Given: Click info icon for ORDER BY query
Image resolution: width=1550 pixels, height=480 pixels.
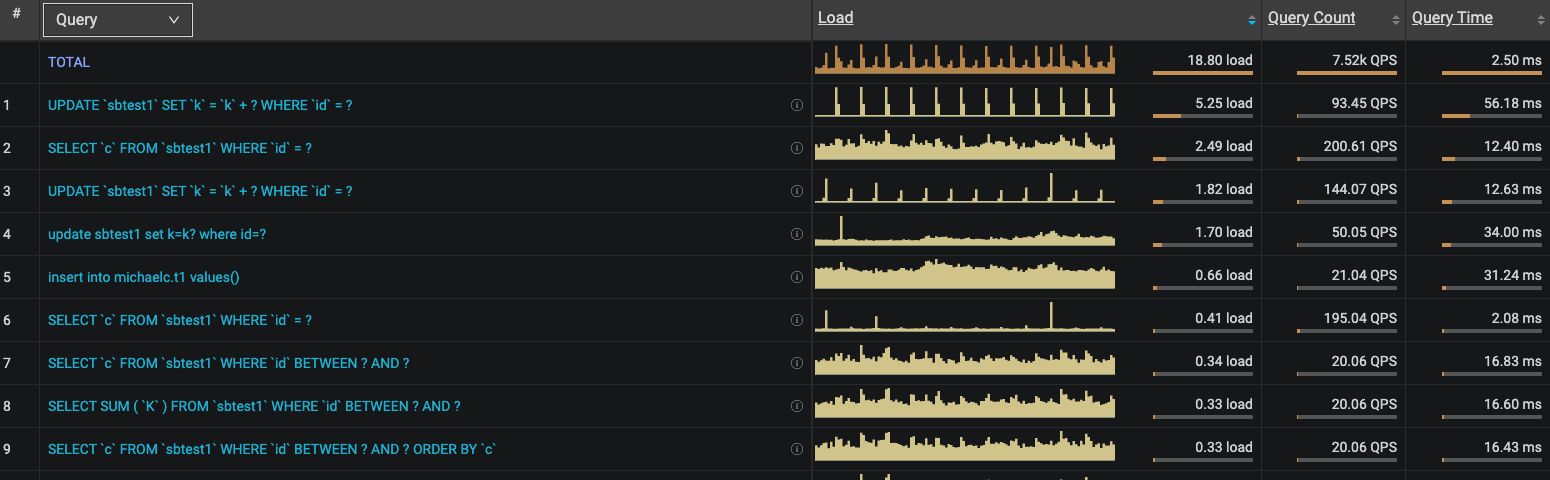Looking at the screenshot, I should (797, 449).
